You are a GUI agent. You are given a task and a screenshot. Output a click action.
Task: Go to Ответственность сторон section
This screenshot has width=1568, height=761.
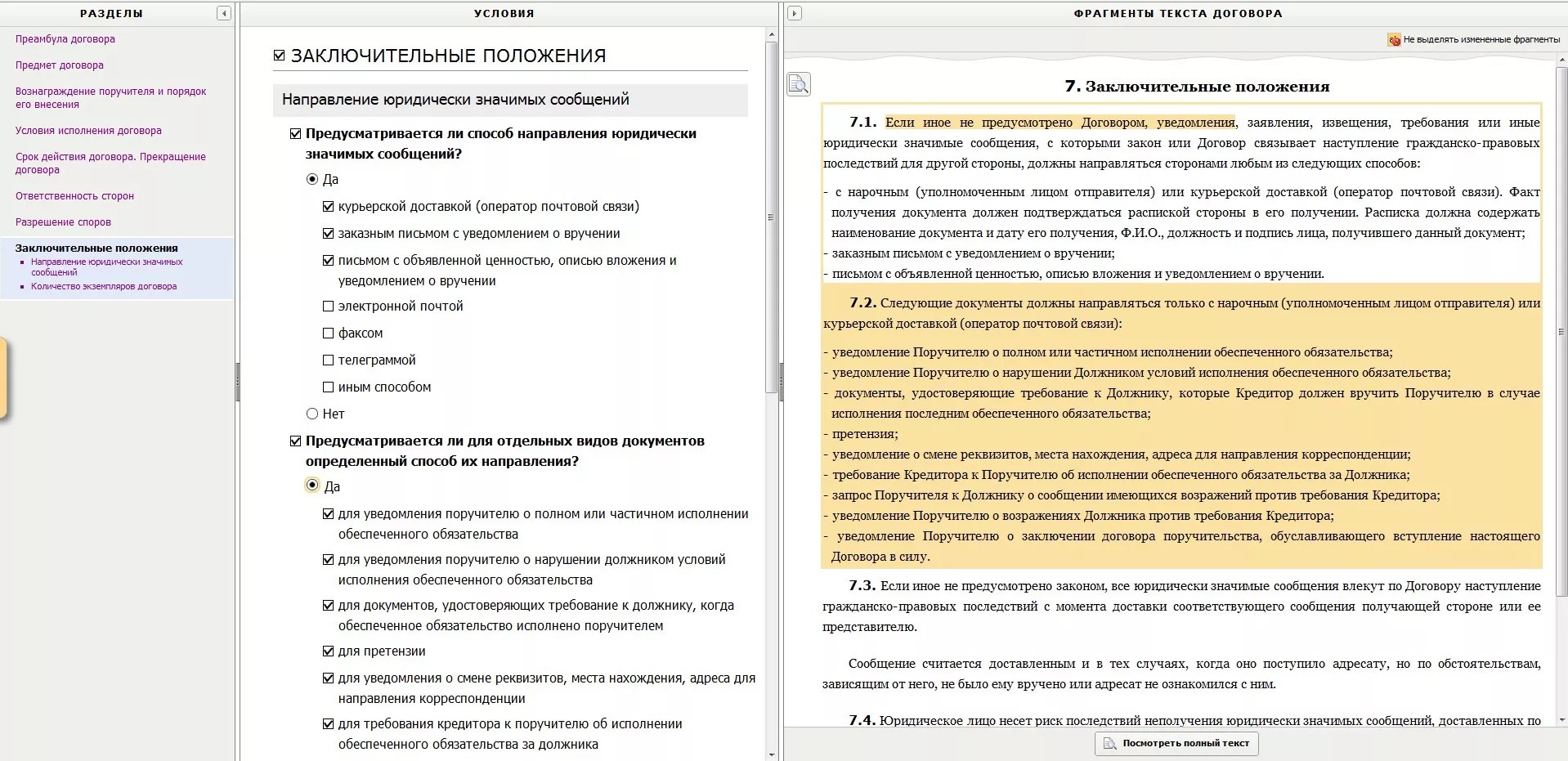[x=74, y=196]
